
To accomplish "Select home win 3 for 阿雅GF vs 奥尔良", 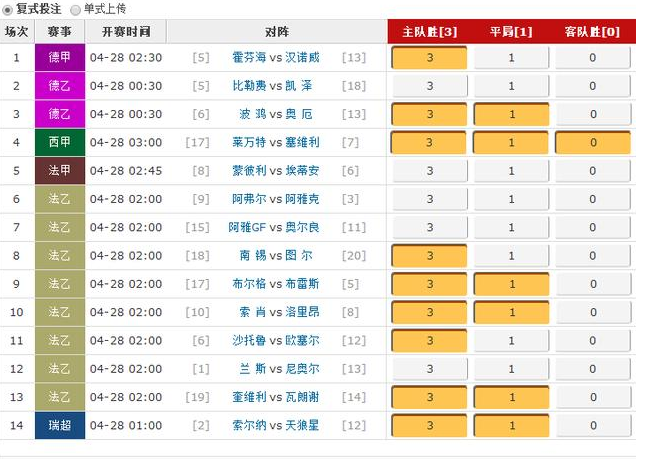I will click(x=429, y=227).
